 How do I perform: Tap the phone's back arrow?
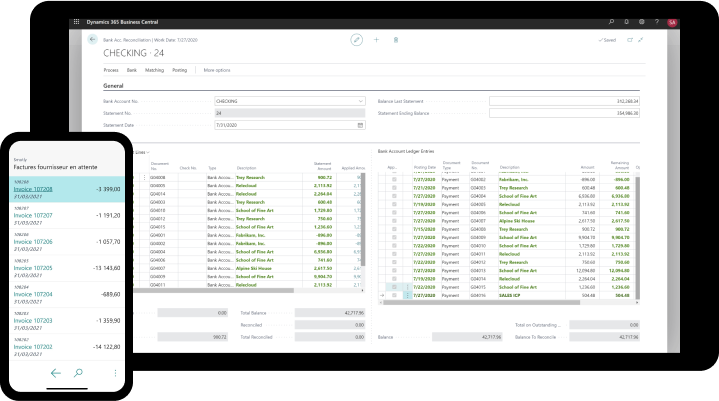[x=55, y=373]
